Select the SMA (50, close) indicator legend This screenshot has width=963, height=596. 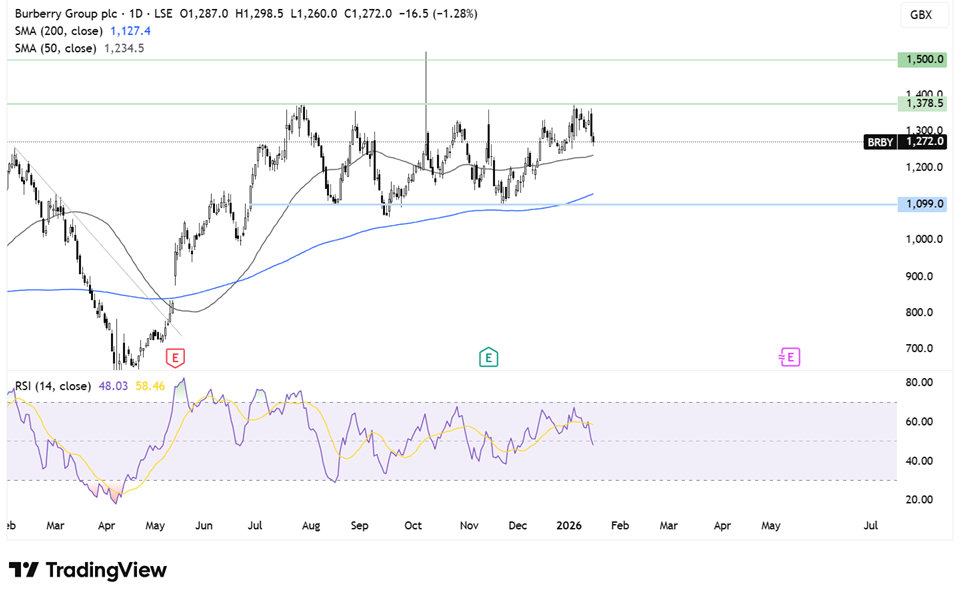55,48
